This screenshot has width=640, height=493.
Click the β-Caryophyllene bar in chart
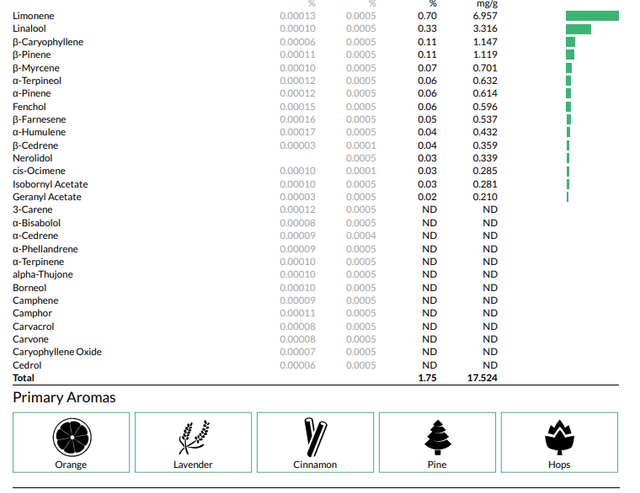pos(570,42)
